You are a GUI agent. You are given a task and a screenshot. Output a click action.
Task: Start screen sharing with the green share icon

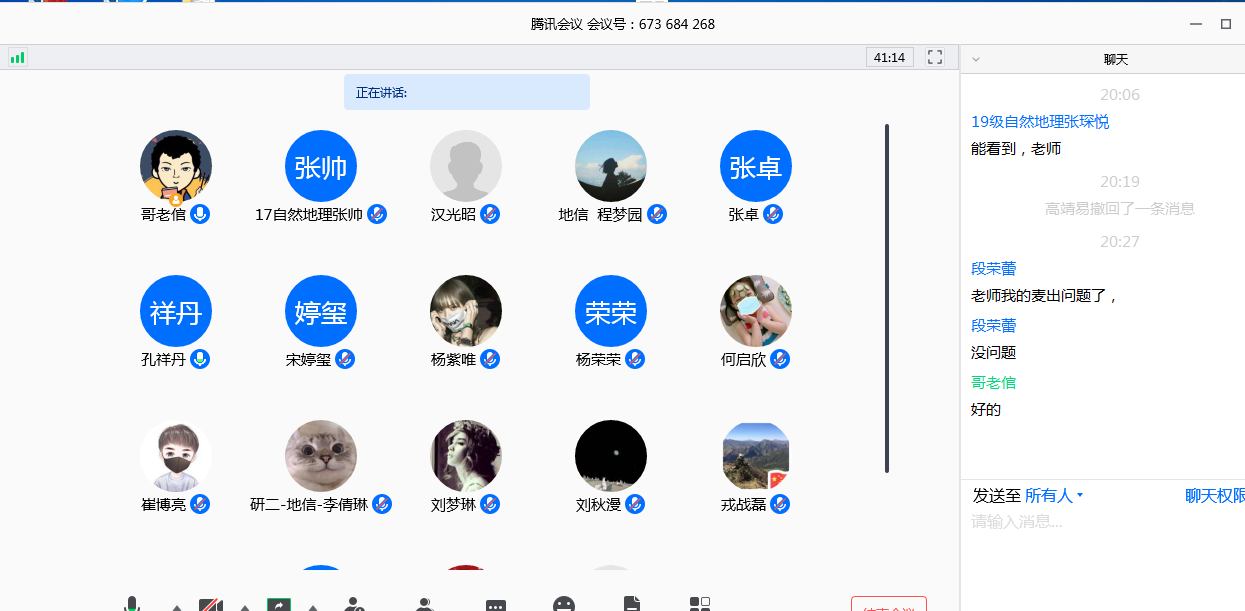pos(278,604)
